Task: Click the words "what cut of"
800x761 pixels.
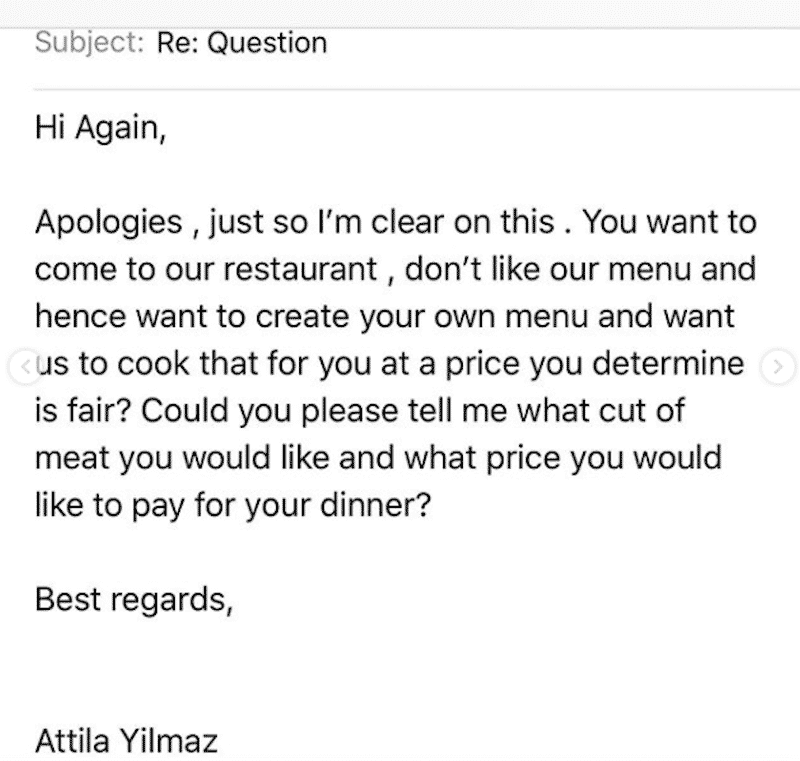Action: 601,411
